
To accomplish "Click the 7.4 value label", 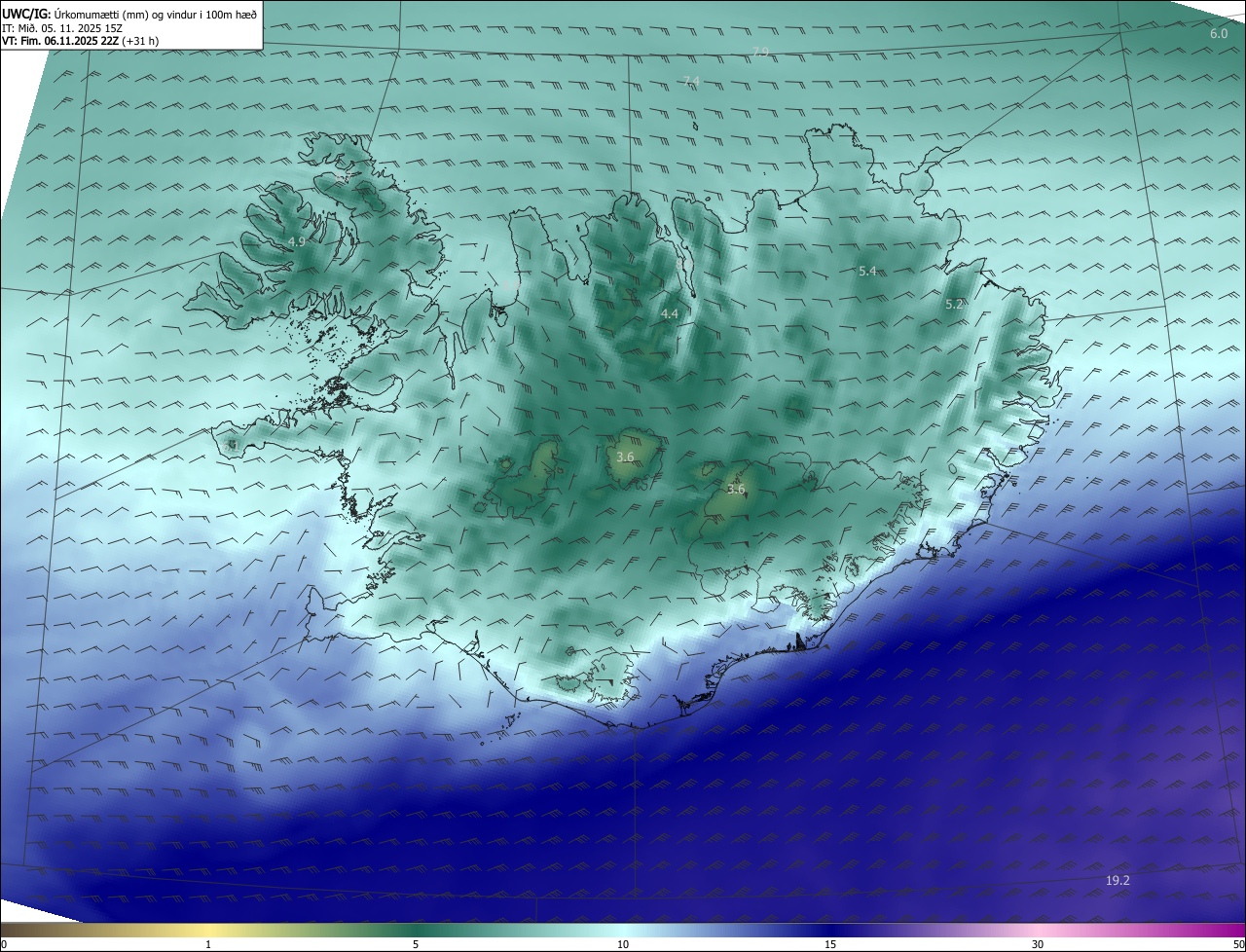I will 691,81.
